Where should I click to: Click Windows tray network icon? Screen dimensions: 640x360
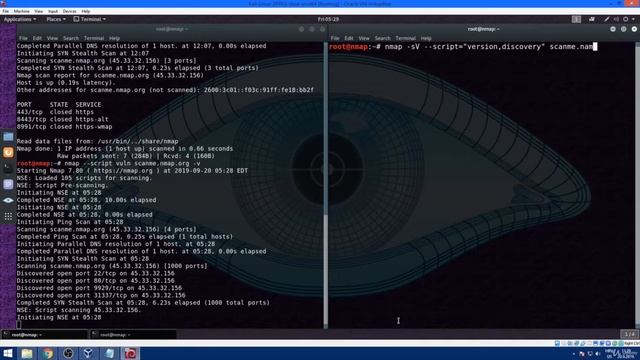coord(590,353)
